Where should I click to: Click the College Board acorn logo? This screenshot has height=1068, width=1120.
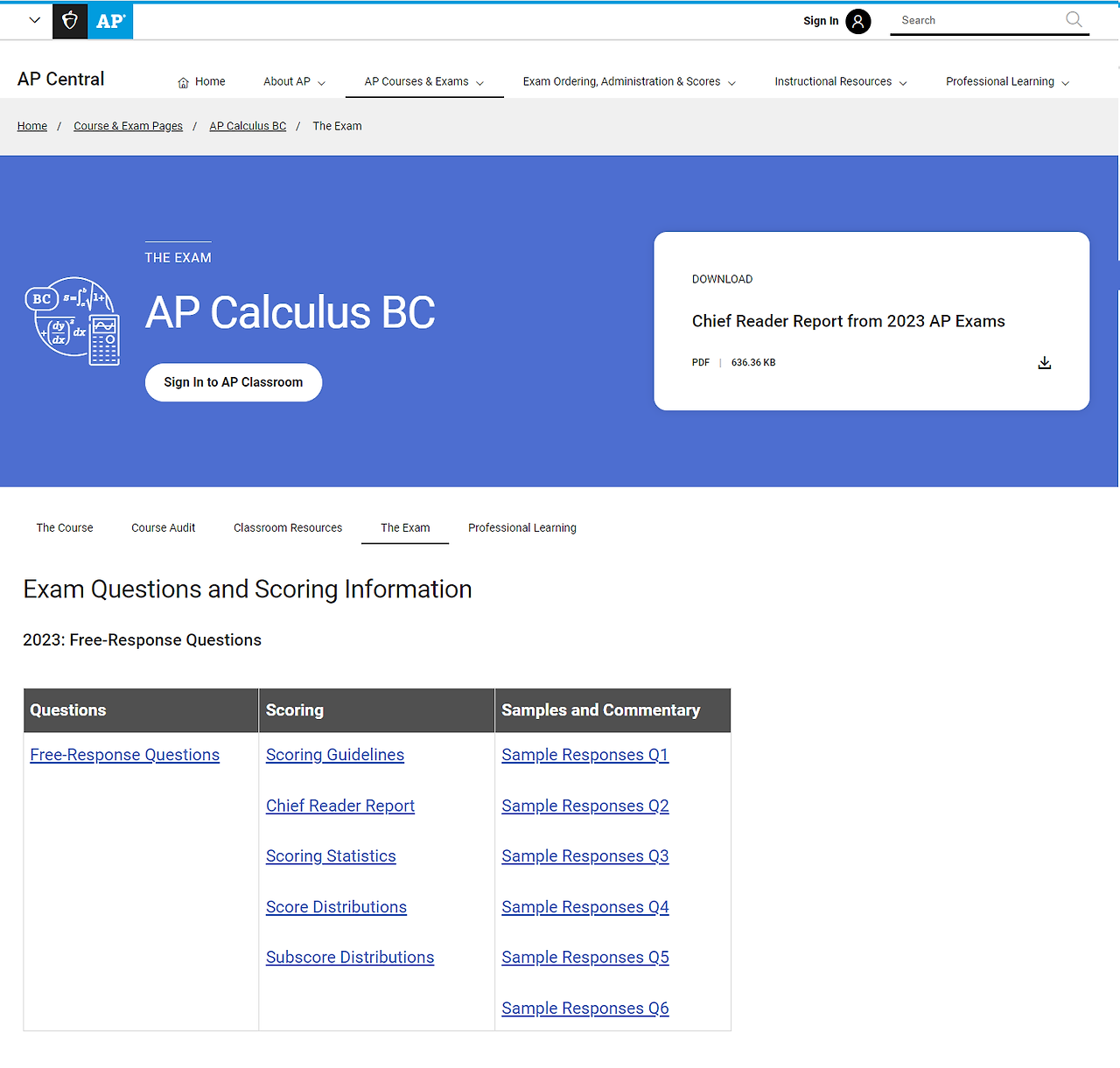pos(70,21)
